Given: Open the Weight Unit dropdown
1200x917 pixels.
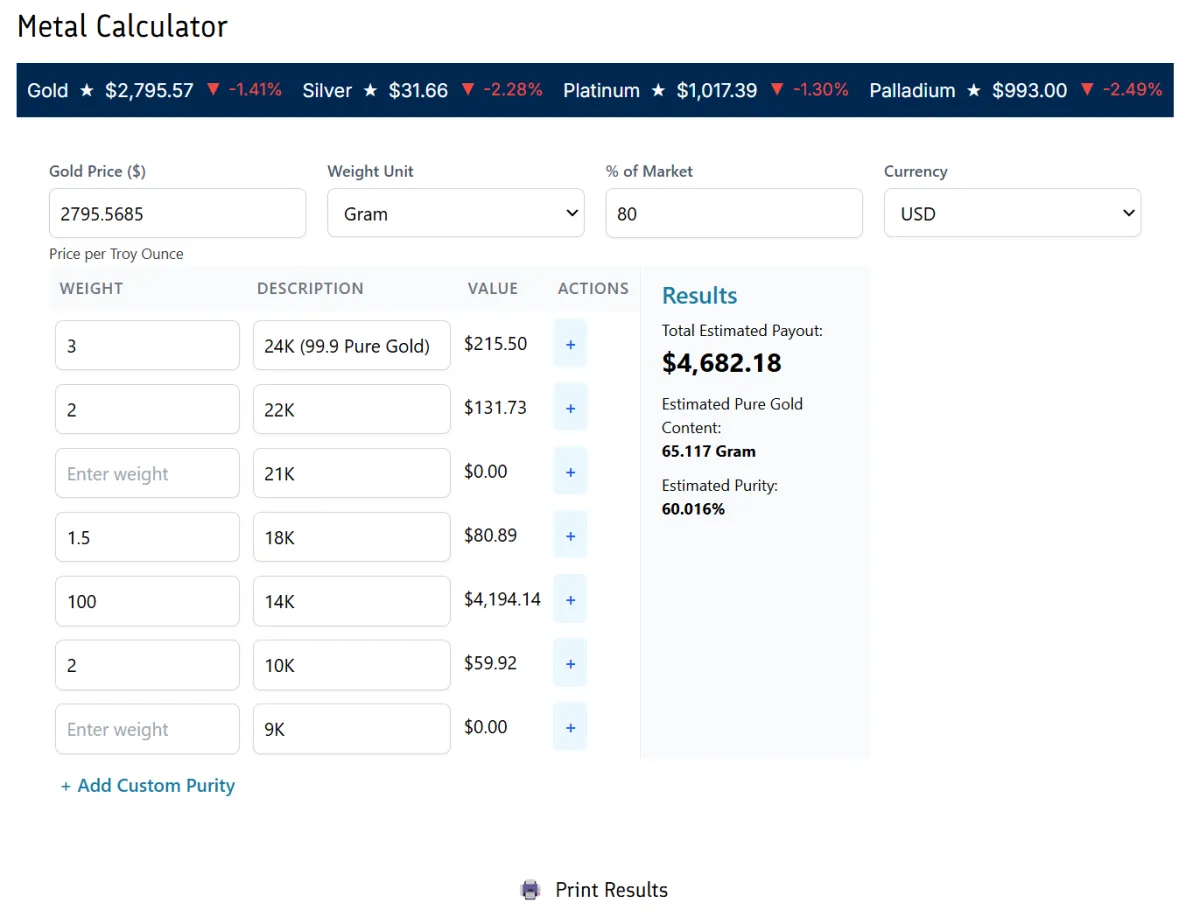Looking at the screenshot, I should pos(455,213).
